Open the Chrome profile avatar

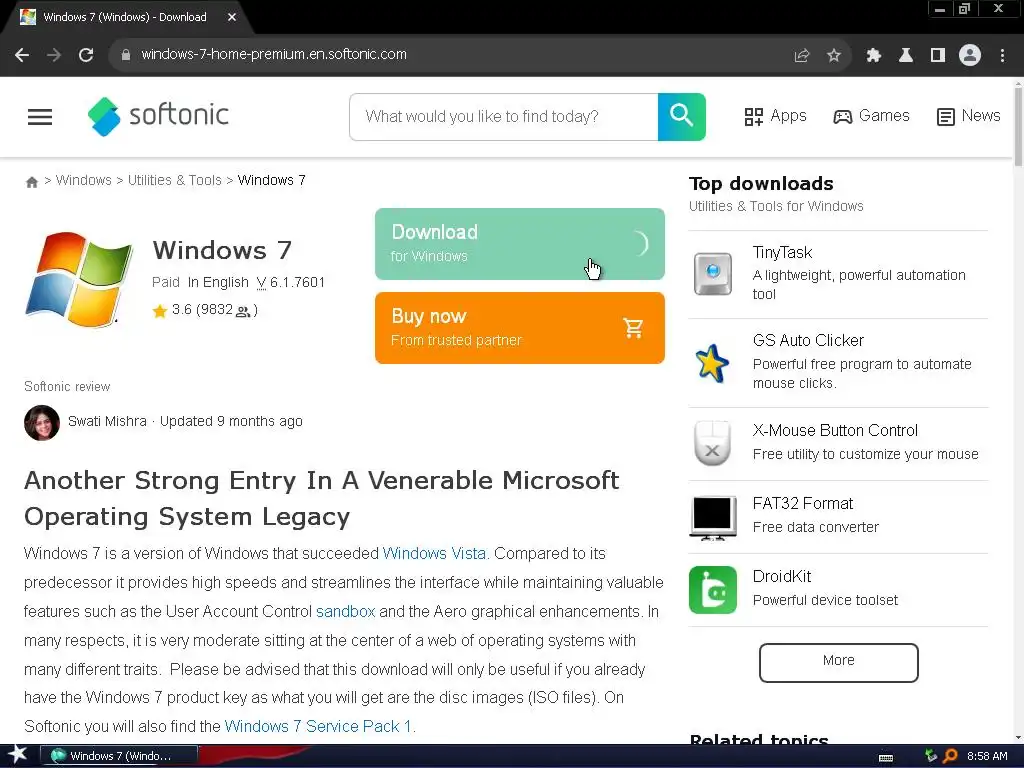click(x=970, y=55)
